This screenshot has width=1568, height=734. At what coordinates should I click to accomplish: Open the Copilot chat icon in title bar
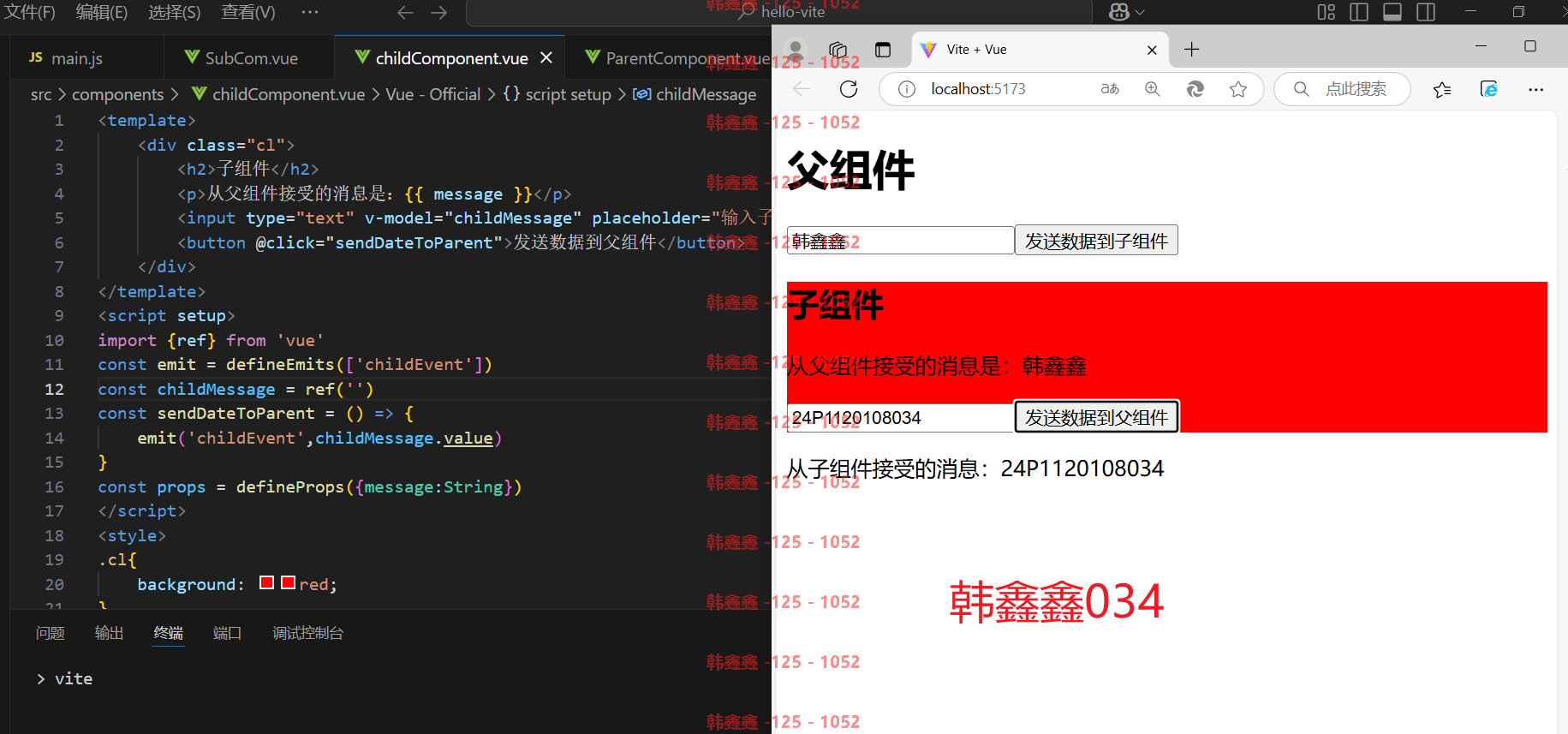coord(1118,12)
